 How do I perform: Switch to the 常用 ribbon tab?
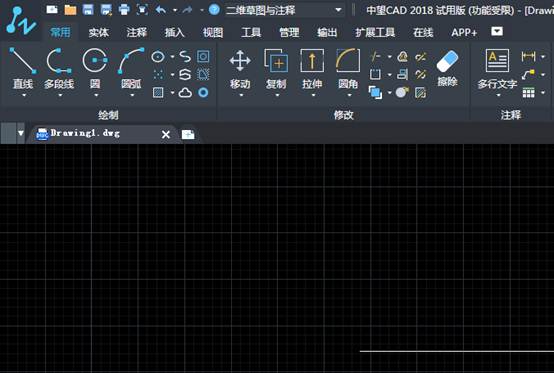tap(60, 32)
